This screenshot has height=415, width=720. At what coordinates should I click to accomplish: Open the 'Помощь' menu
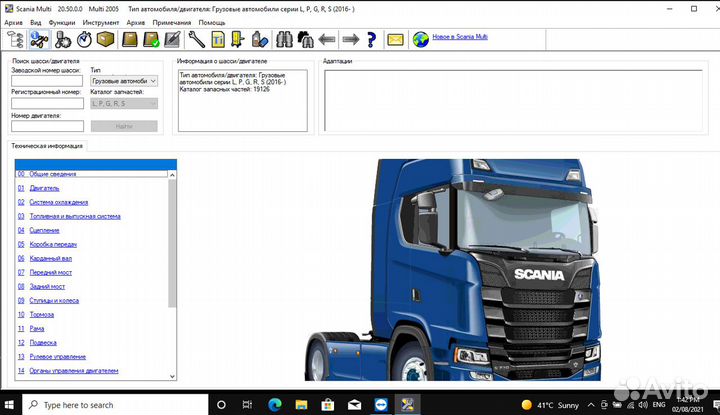point(212,22)
